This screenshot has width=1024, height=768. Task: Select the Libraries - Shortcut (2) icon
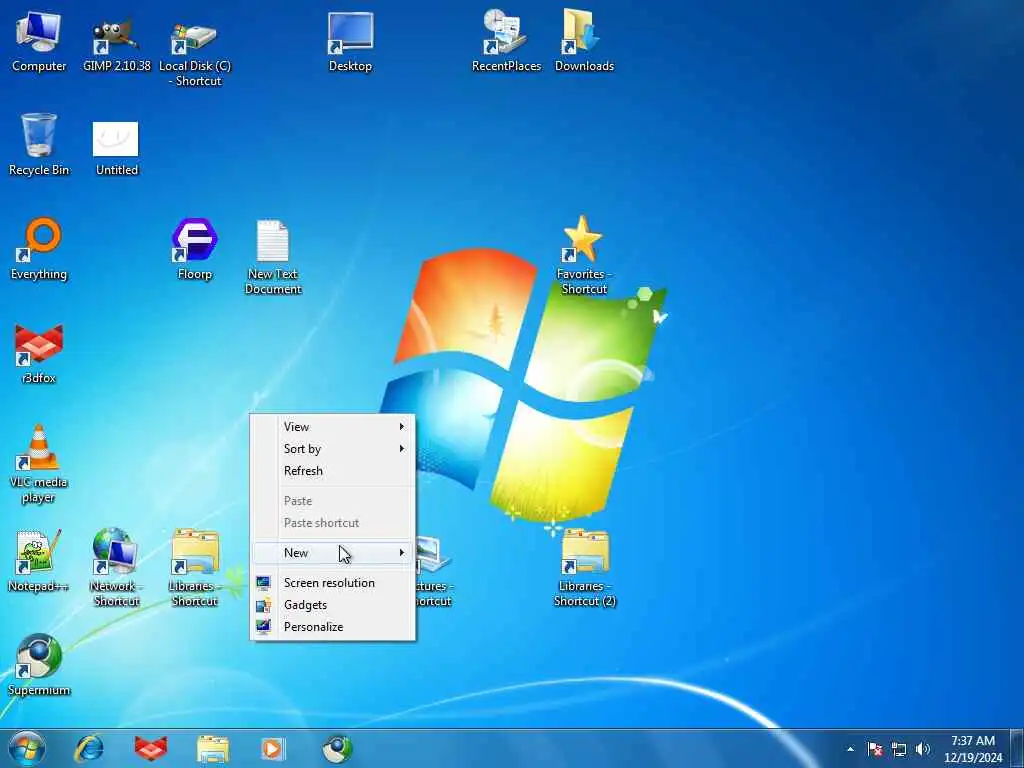(584, 568)
